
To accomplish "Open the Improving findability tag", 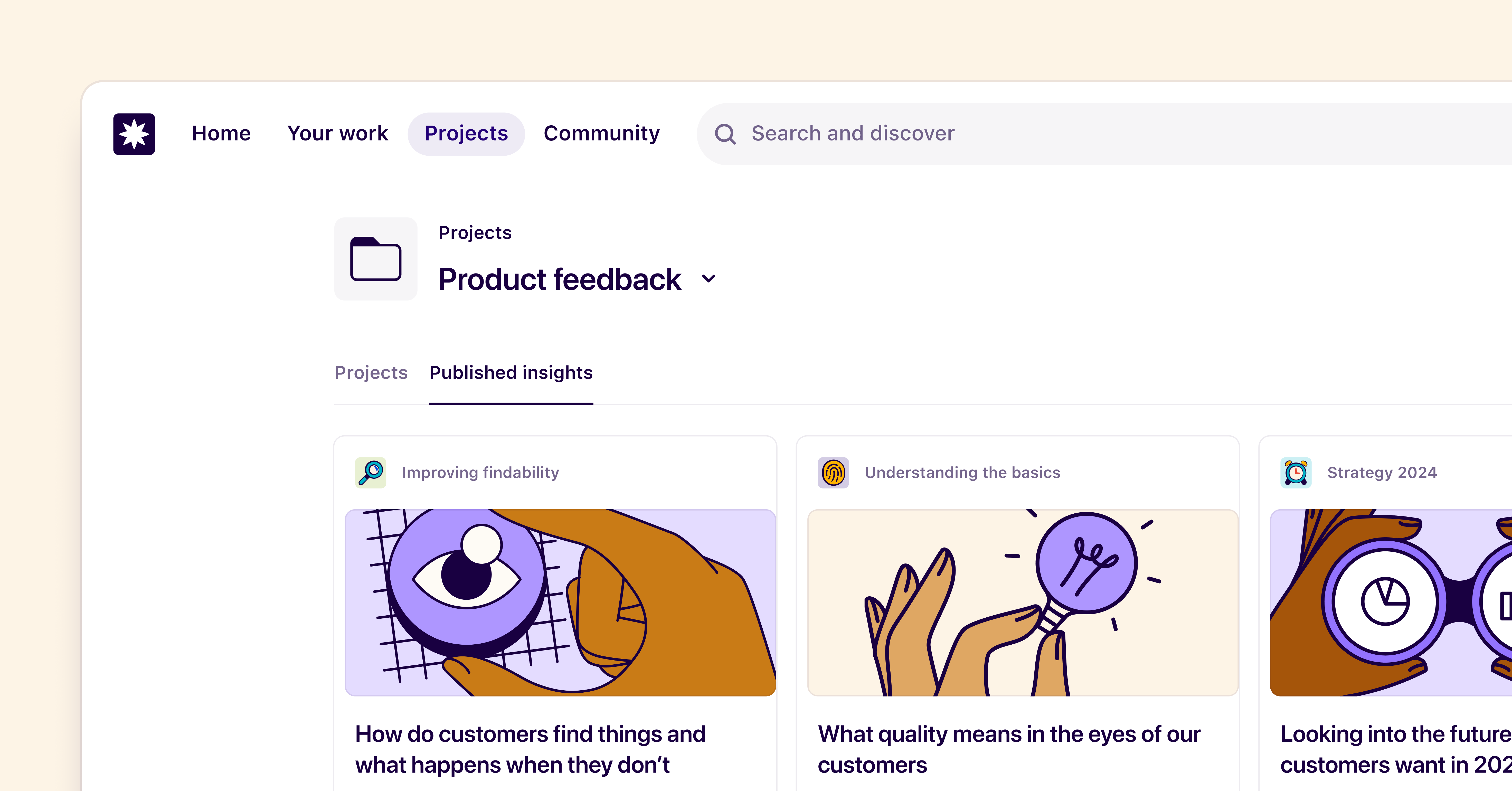I will point(480,472).
